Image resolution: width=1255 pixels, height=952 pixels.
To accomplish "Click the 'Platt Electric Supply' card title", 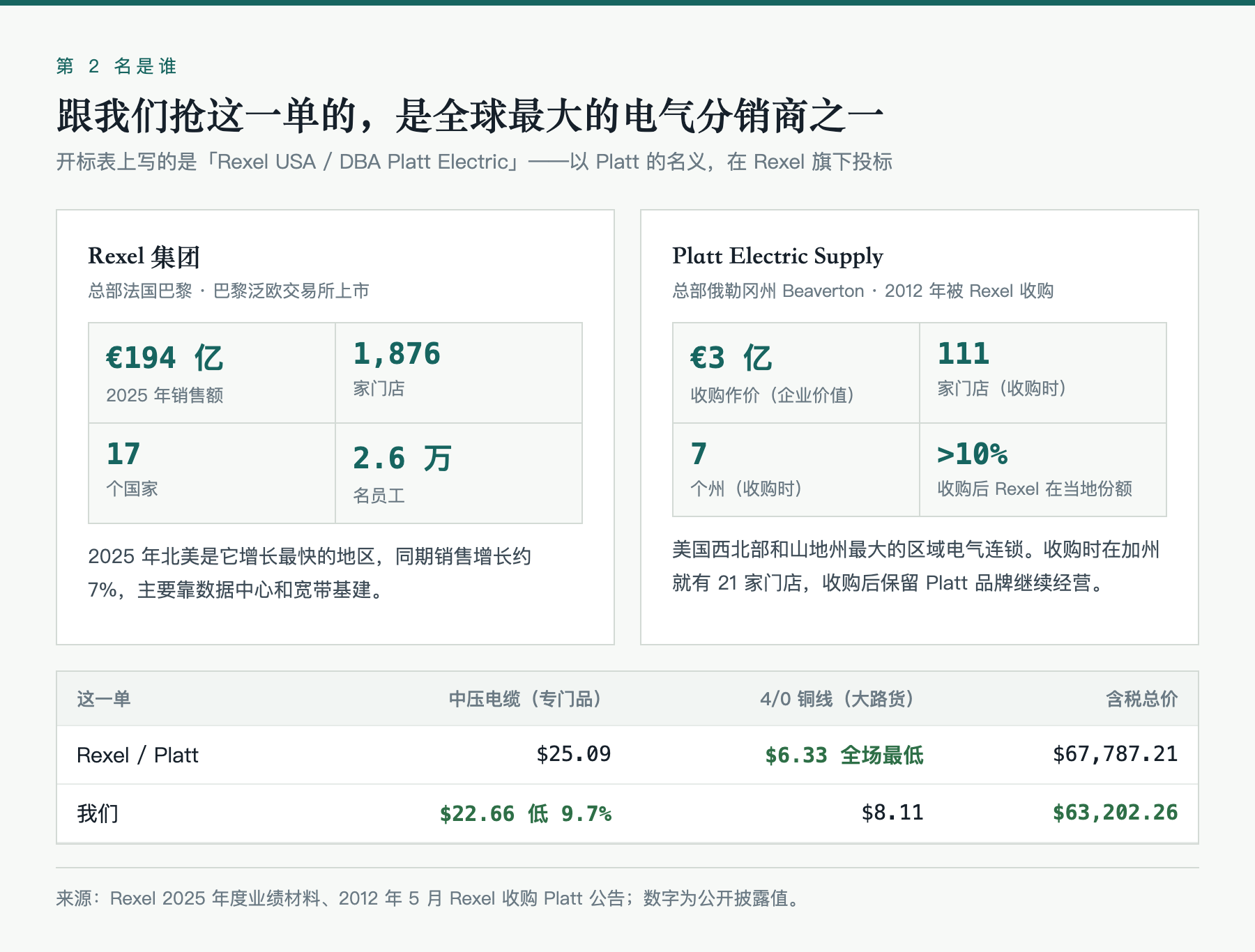I will pyautogui.click(x=777, y=256).
